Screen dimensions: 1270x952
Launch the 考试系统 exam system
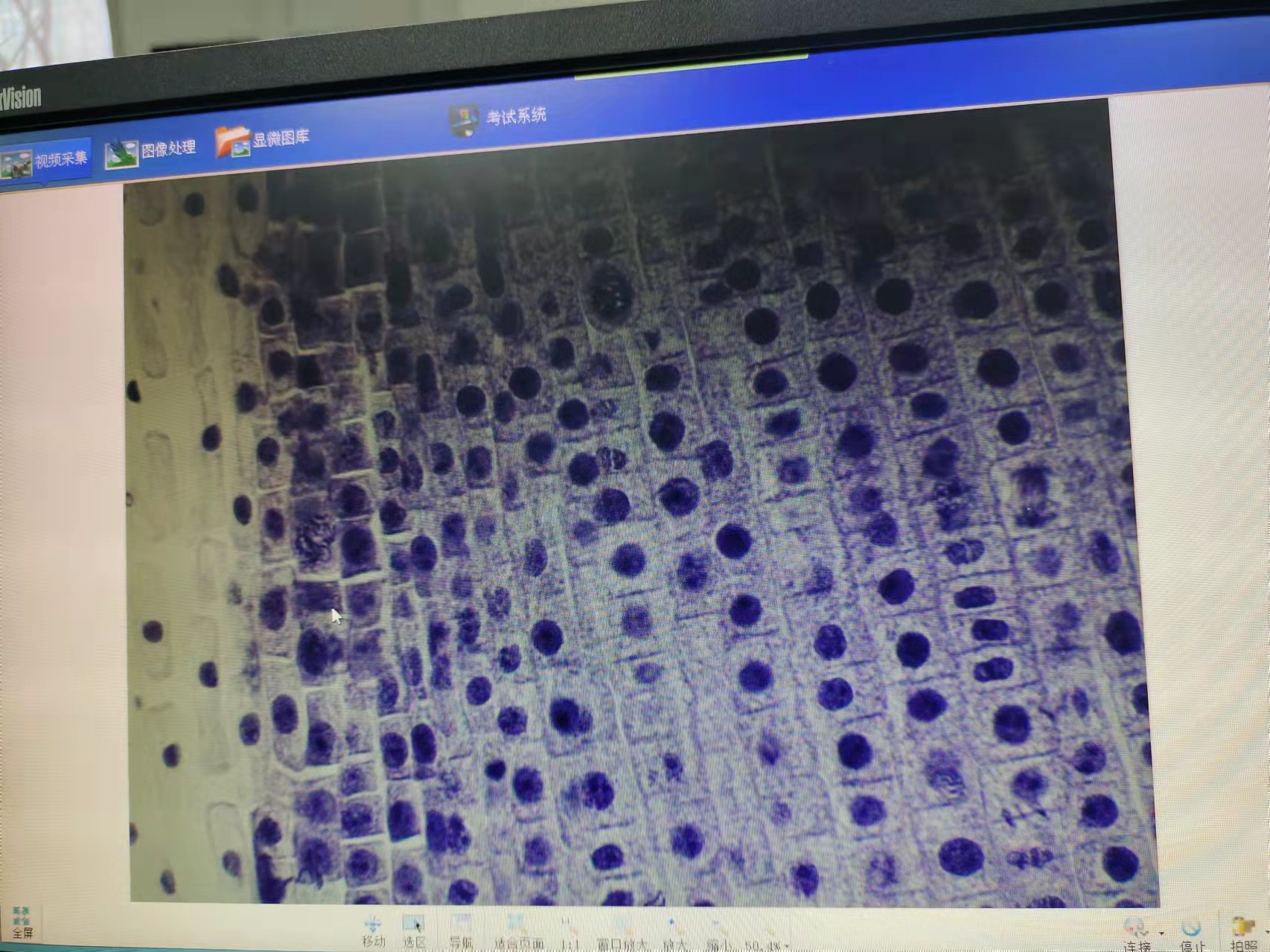point(499,118)
